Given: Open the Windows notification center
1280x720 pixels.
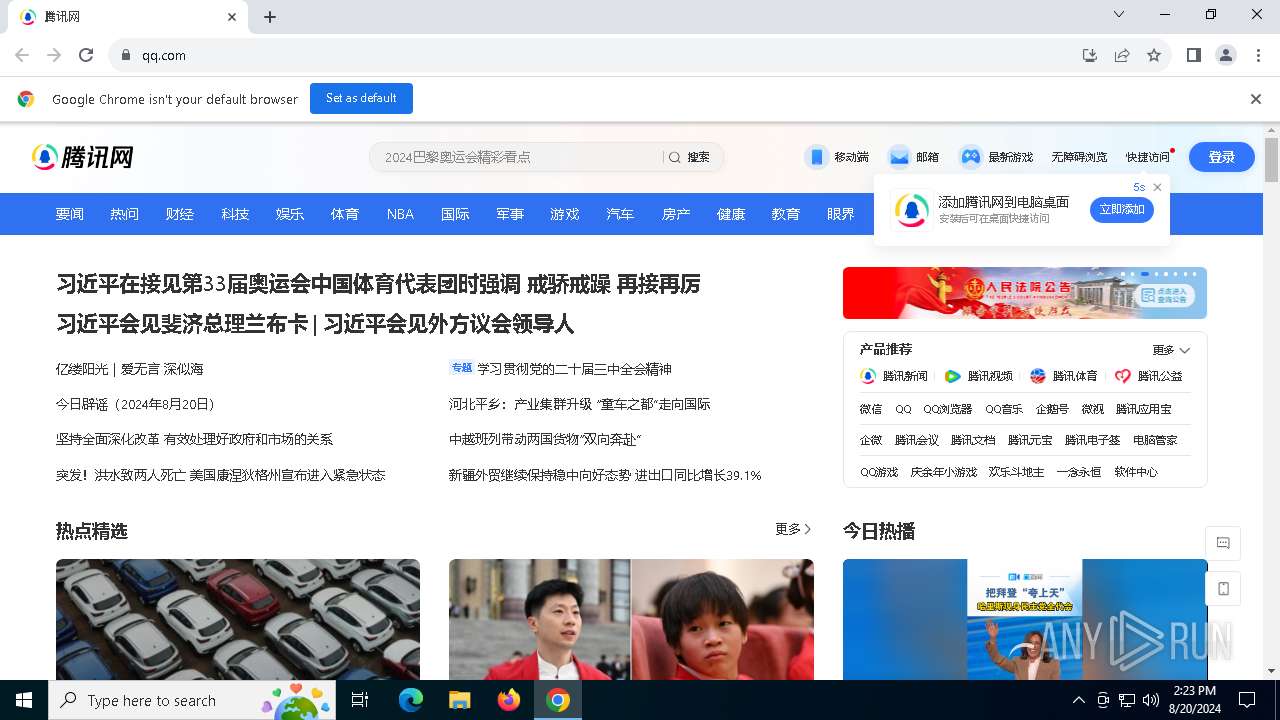Looking at the screenshot, I should point(1247,700).
